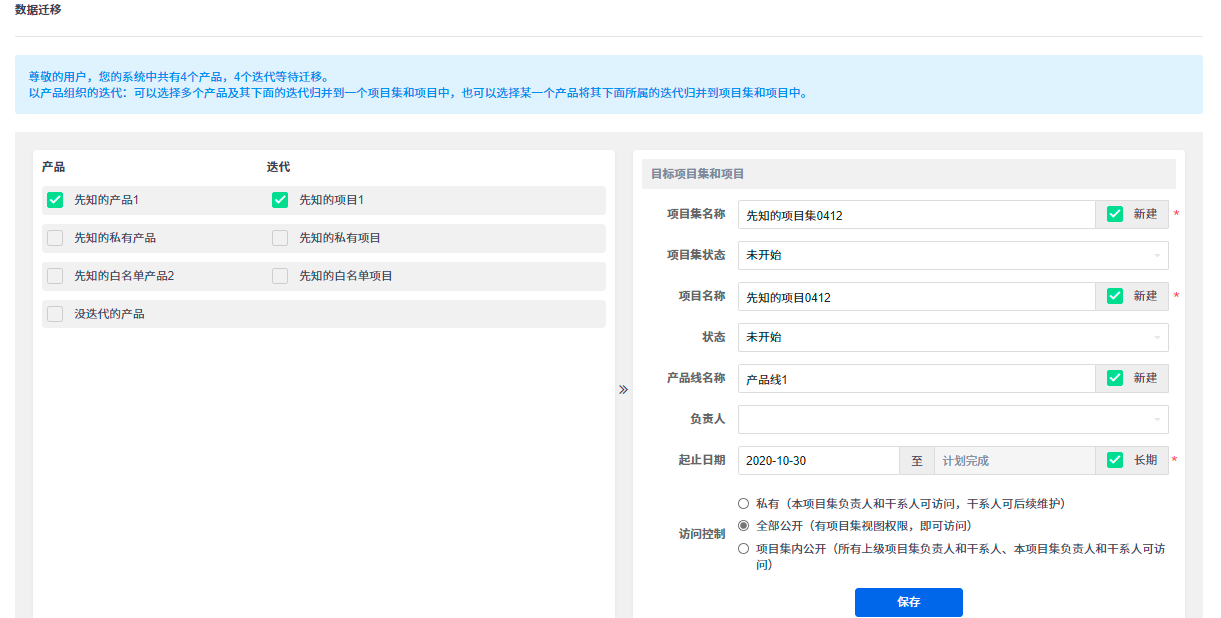Toggle 新建 checkbox beside 项目集名称
The width and height of the screenshot is (1221, 618).
(x=1115, y=214)
